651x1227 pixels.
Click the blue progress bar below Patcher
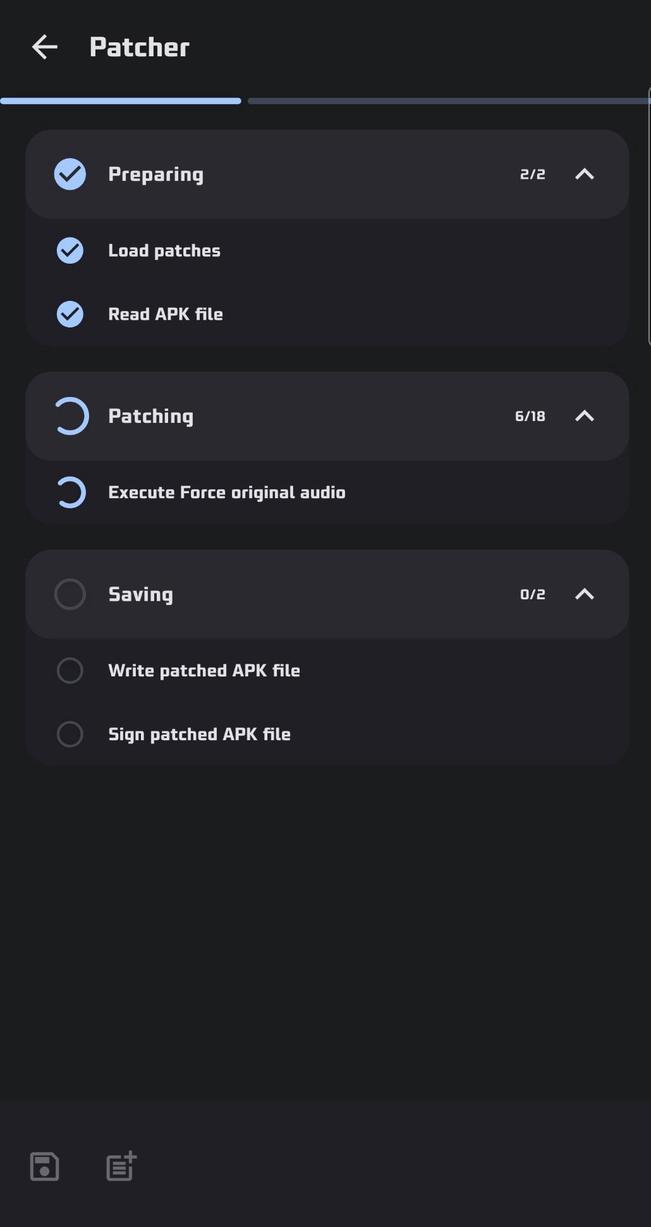tap(120, 100)
